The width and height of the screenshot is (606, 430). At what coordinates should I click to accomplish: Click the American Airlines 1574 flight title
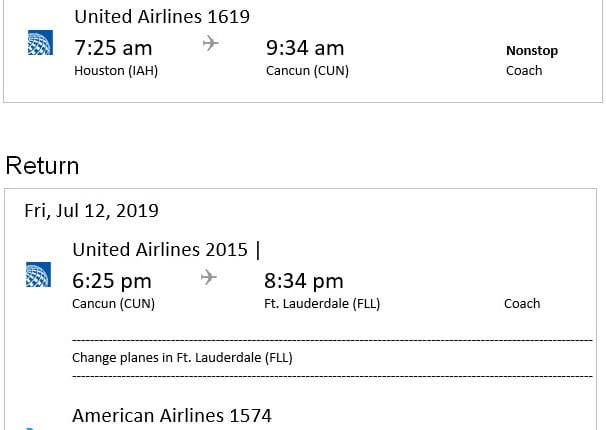(x=172, y=415)
